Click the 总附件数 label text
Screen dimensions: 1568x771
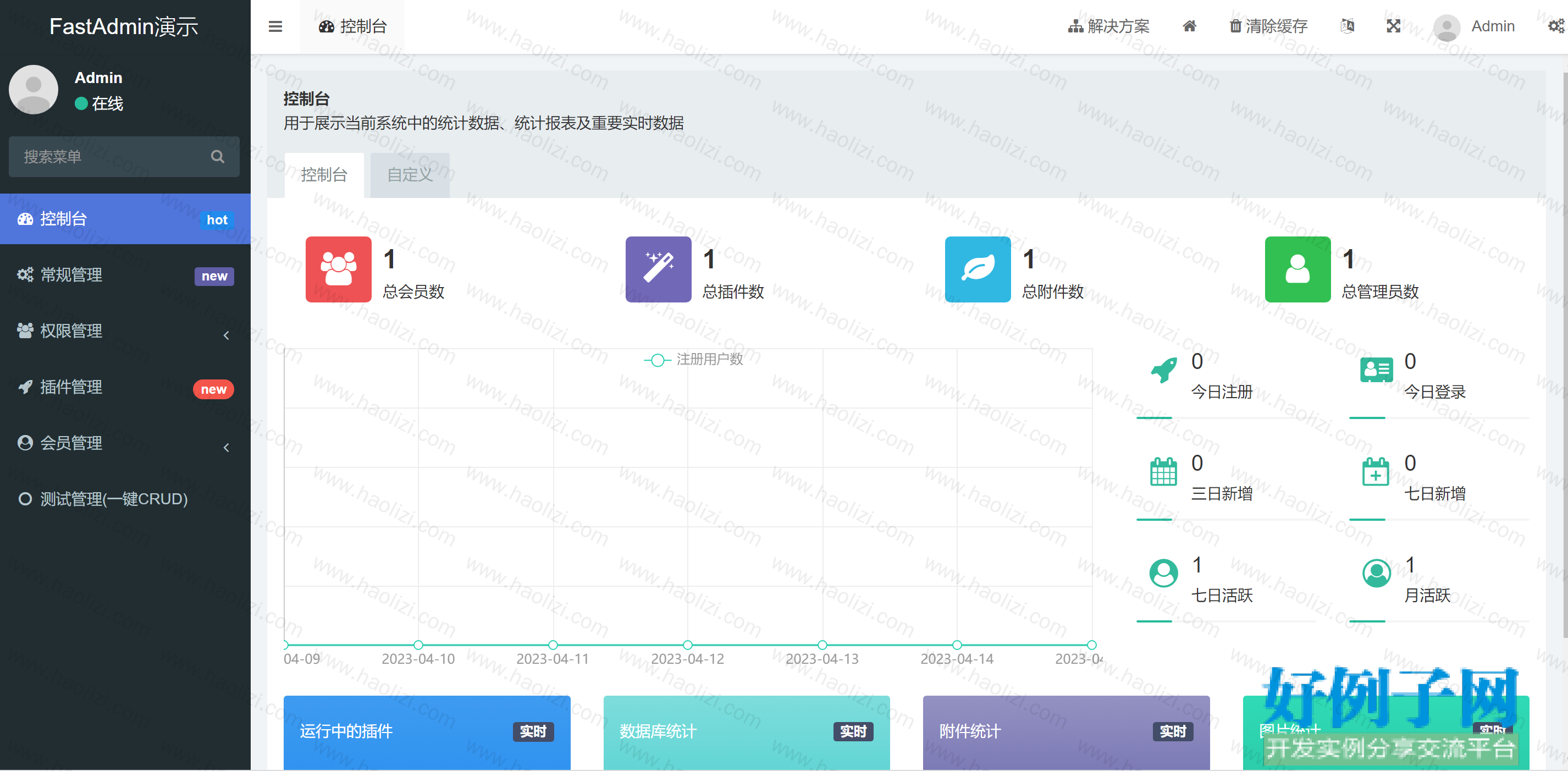click(x=1053, y=291)
